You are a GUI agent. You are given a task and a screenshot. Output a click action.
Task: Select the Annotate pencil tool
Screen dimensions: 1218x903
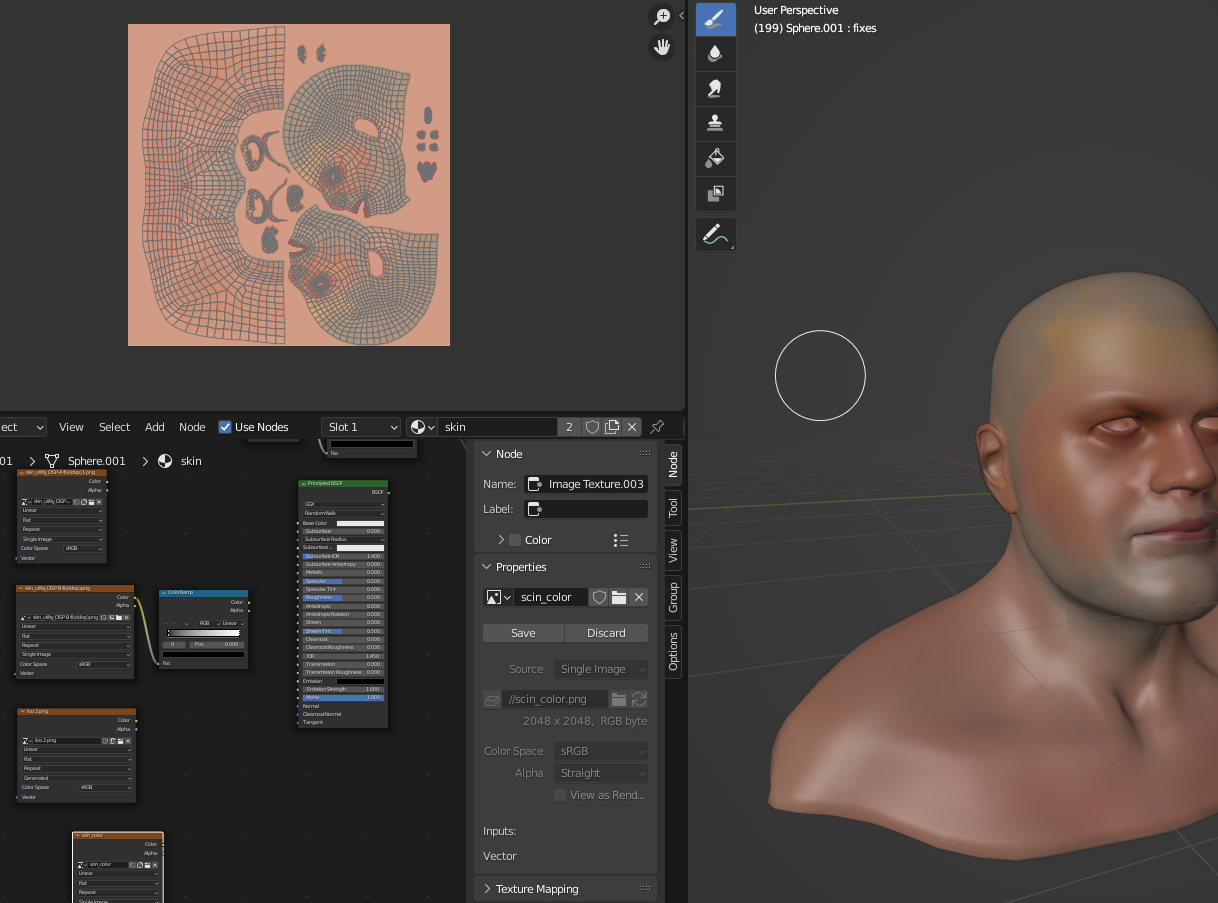(715, 234)
